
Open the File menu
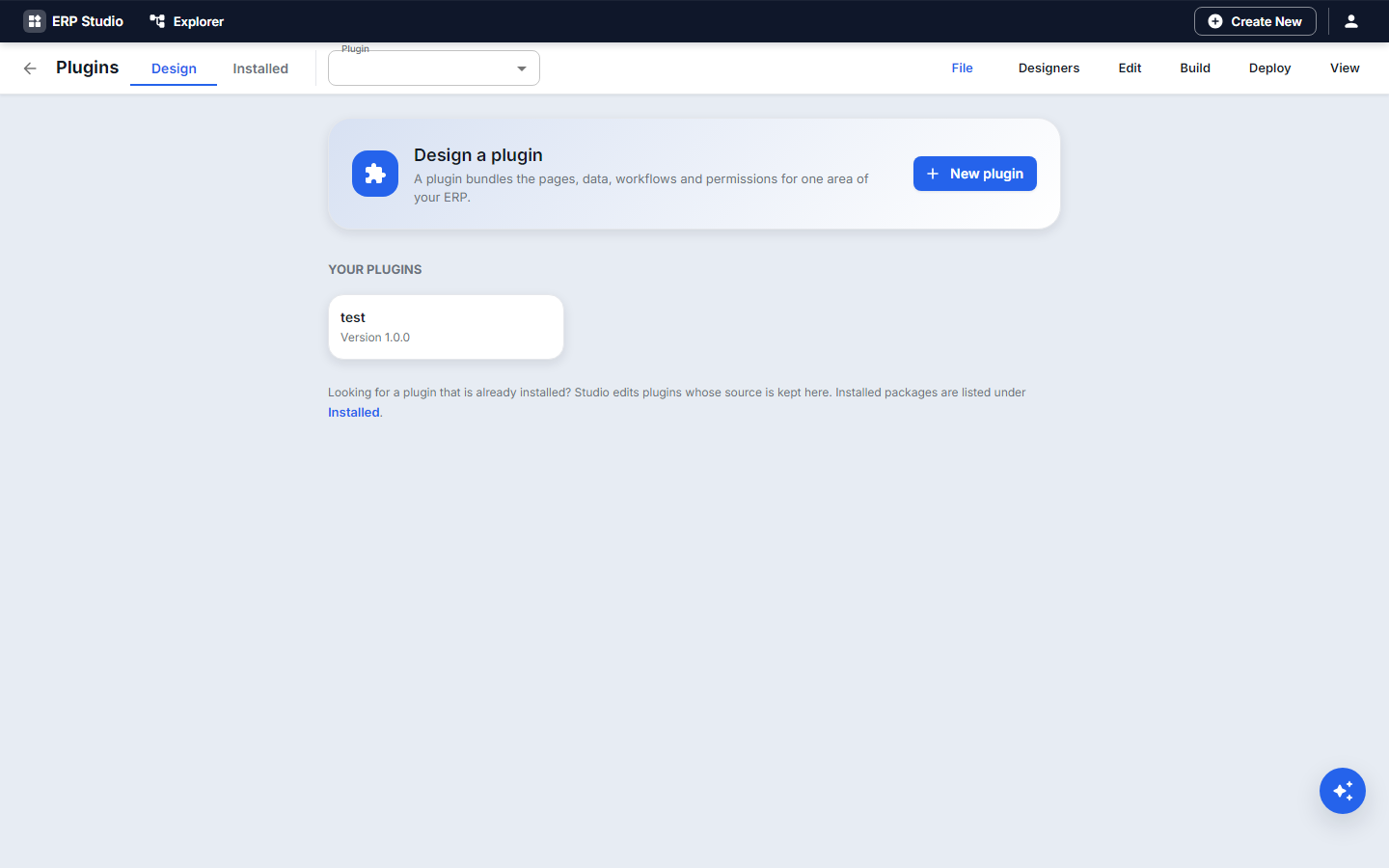pyautogui.click(x=963, y=68)
